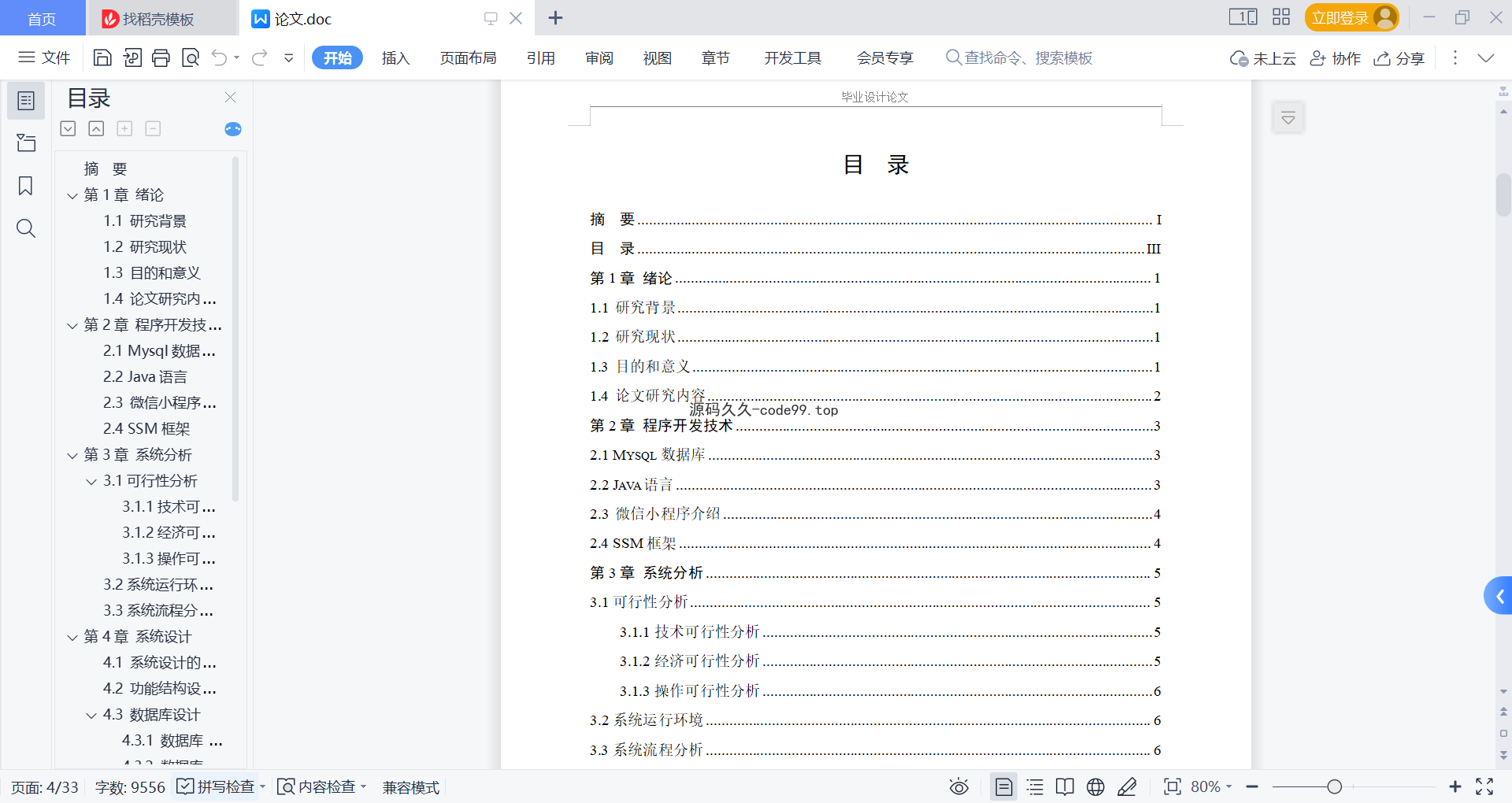Collapse 第 4 章 系统设计 in outline
Screen dimensions: 1512x803
(72, 637)
